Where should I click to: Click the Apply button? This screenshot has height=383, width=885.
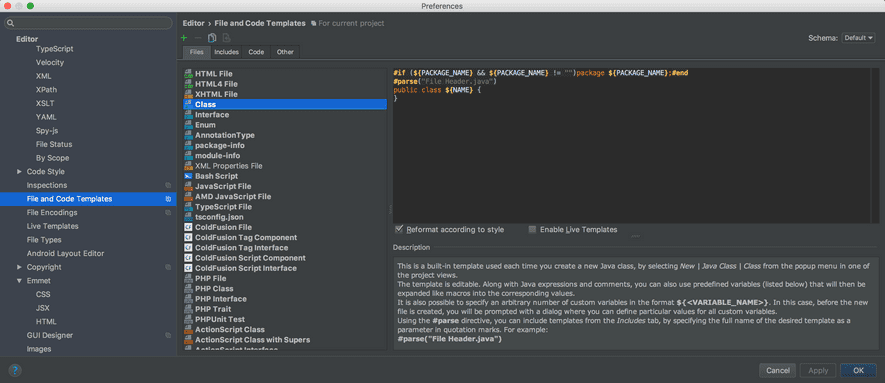tap(818, 371)
